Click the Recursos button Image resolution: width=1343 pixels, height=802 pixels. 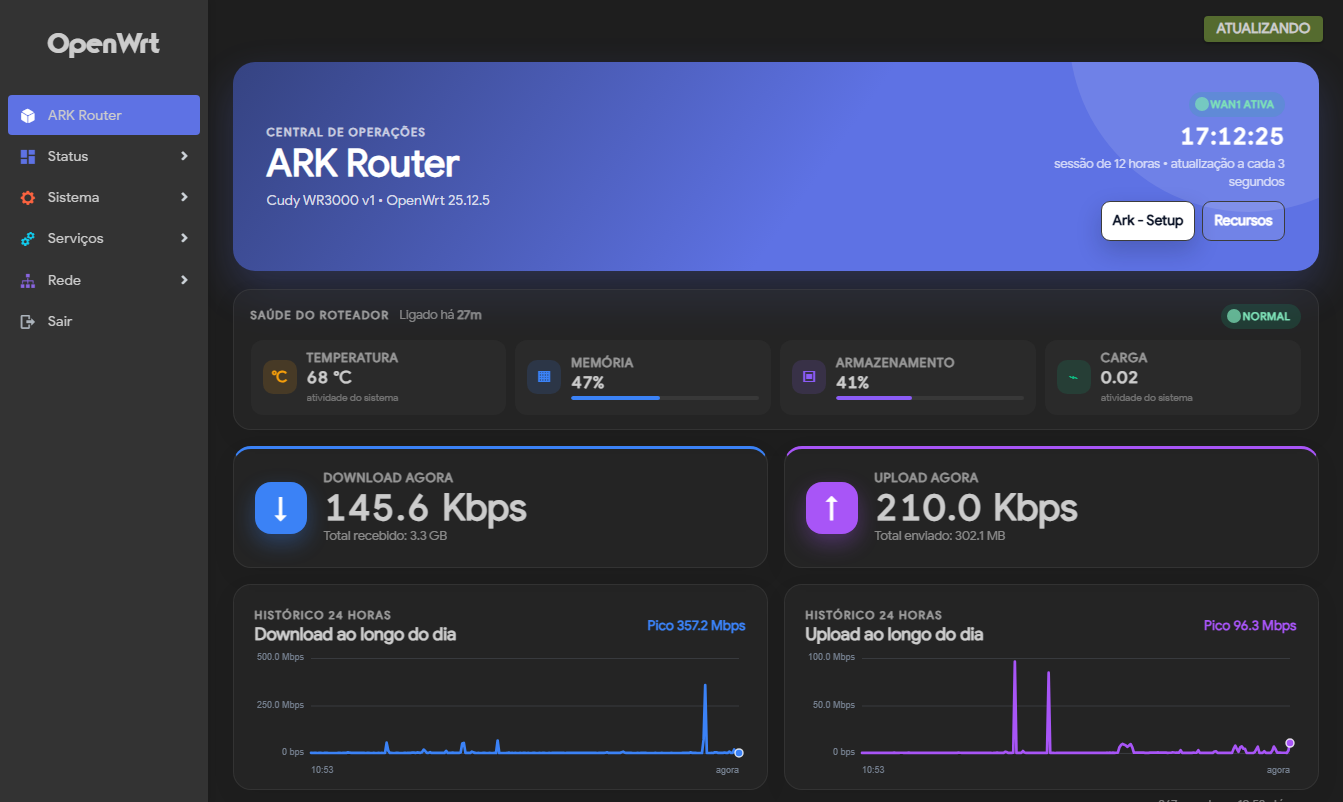pyautogui.click(x=1243, y=221)
